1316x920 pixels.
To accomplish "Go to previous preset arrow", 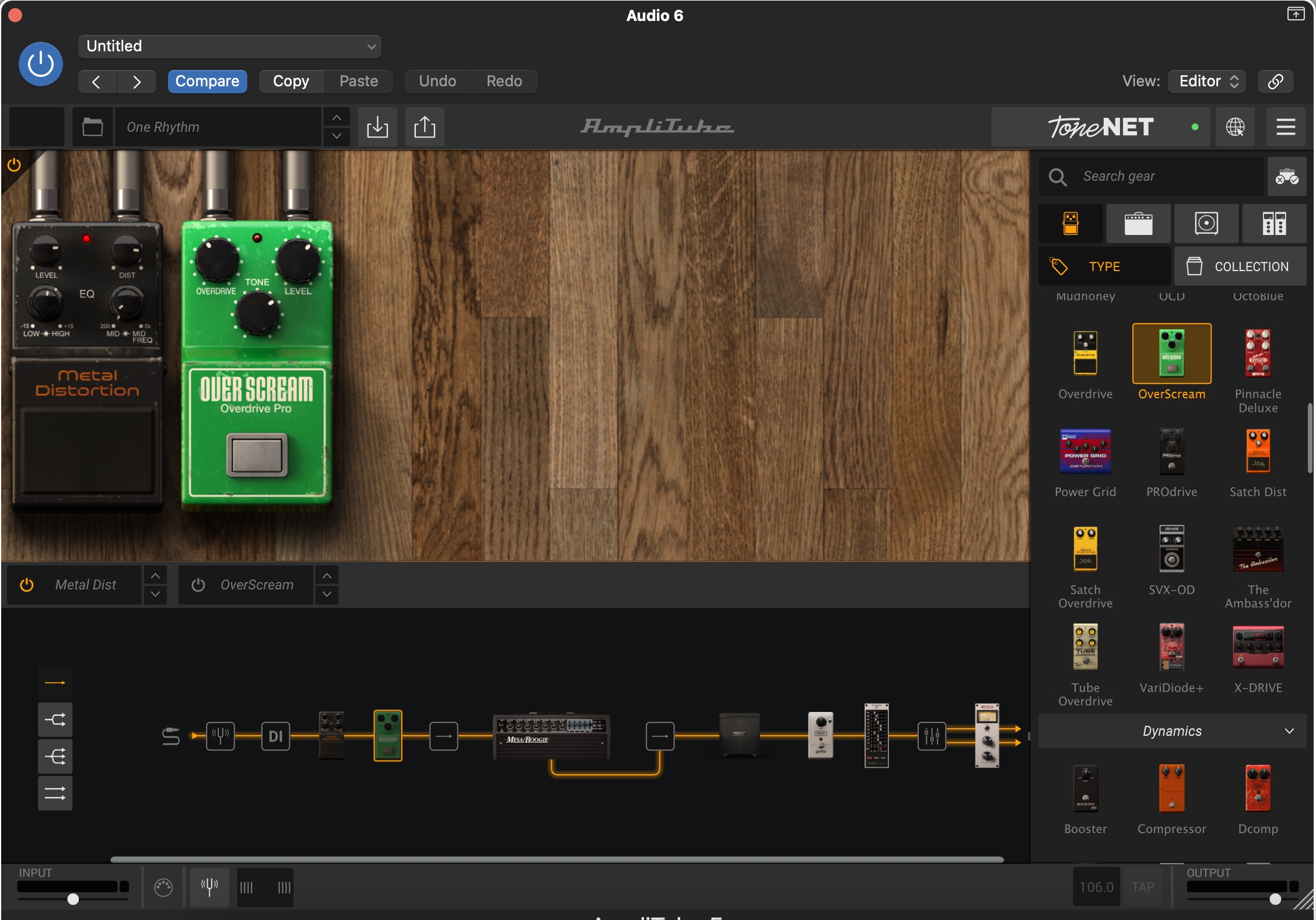I will [x=97, y=82].
